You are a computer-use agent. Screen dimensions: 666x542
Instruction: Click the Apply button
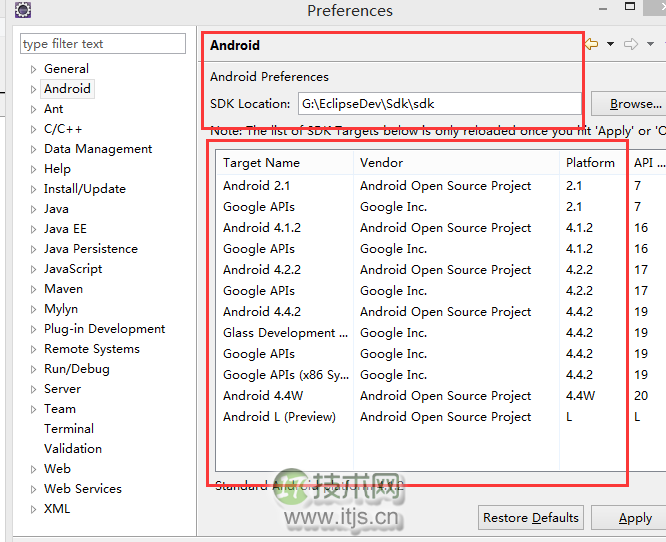pos(629,518)
